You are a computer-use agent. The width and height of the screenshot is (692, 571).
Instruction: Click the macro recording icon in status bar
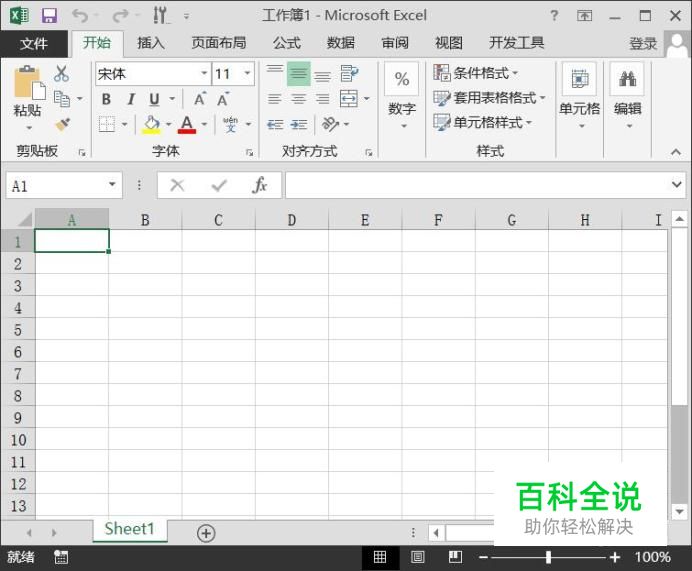tap(61, 557)
